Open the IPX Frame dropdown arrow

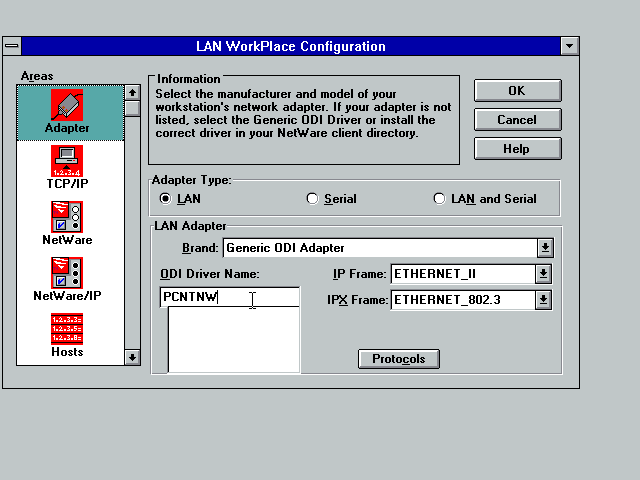[543, 300]
